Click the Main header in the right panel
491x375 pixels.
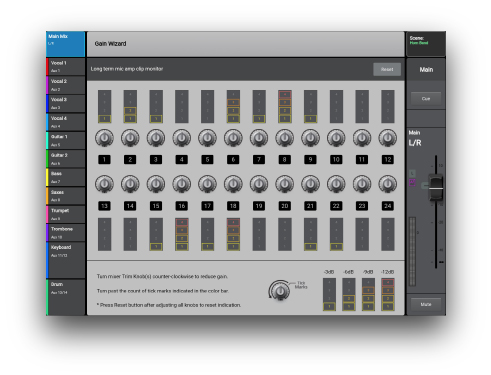(426, 70)
